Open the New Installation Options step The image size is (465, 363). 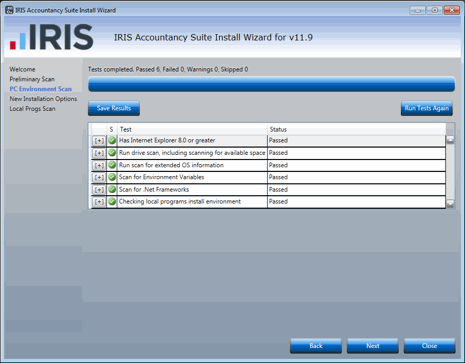click(x=43, y=99)
